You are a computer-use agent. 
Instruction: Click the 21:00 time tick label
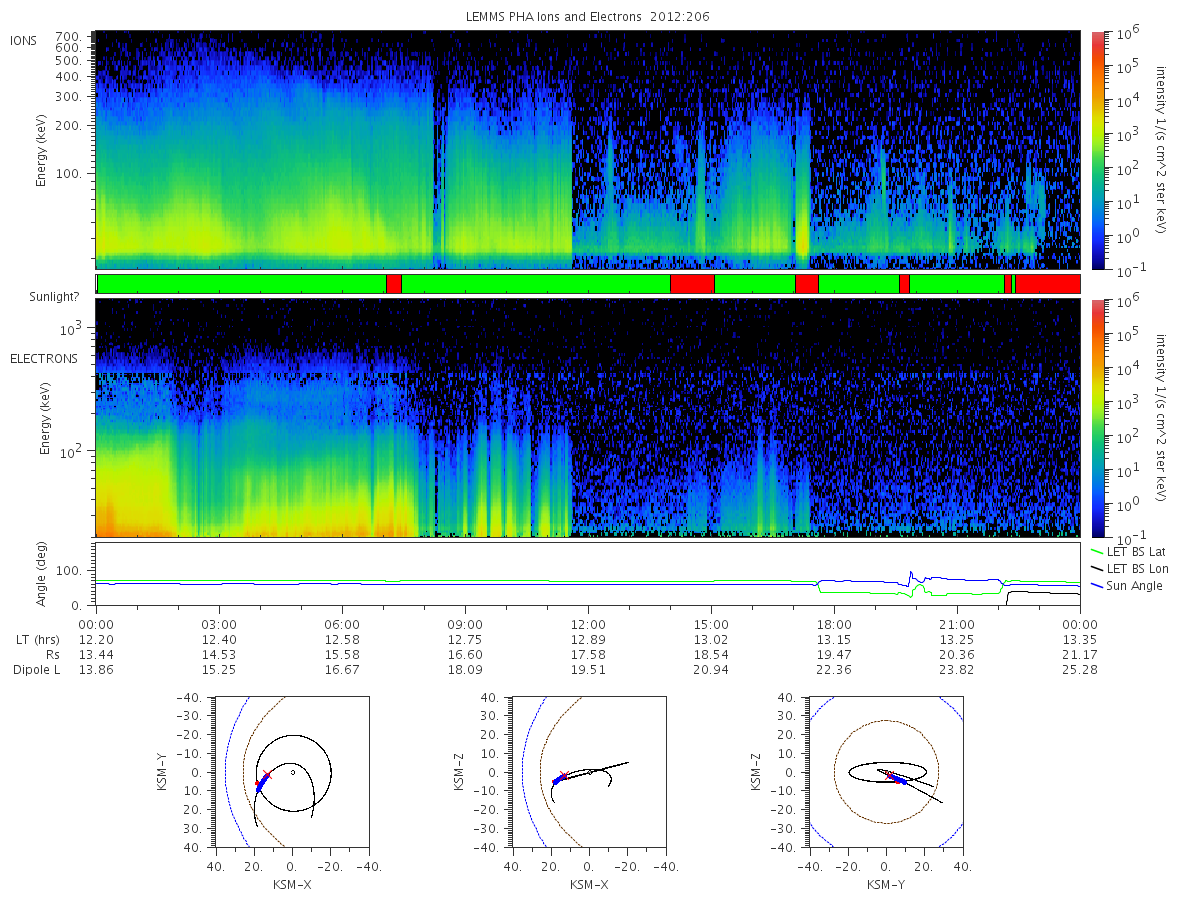coord(957,625)
